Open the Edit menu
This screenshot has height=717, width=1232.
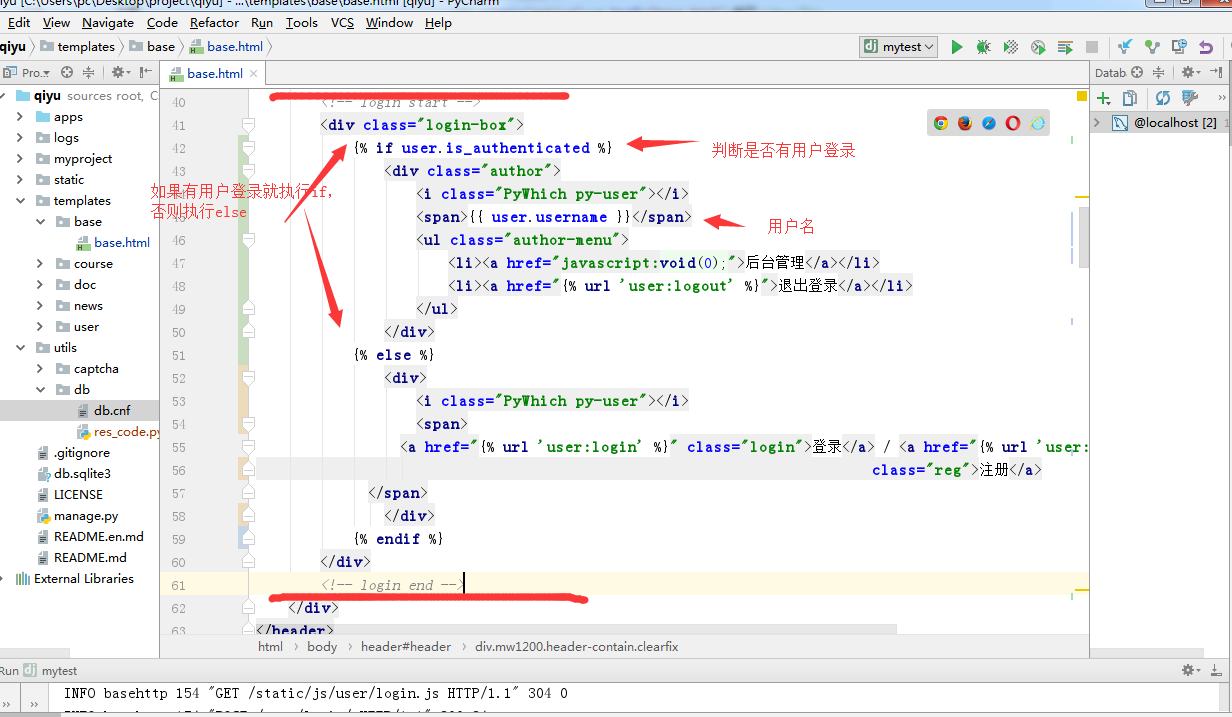pos(18,22)
